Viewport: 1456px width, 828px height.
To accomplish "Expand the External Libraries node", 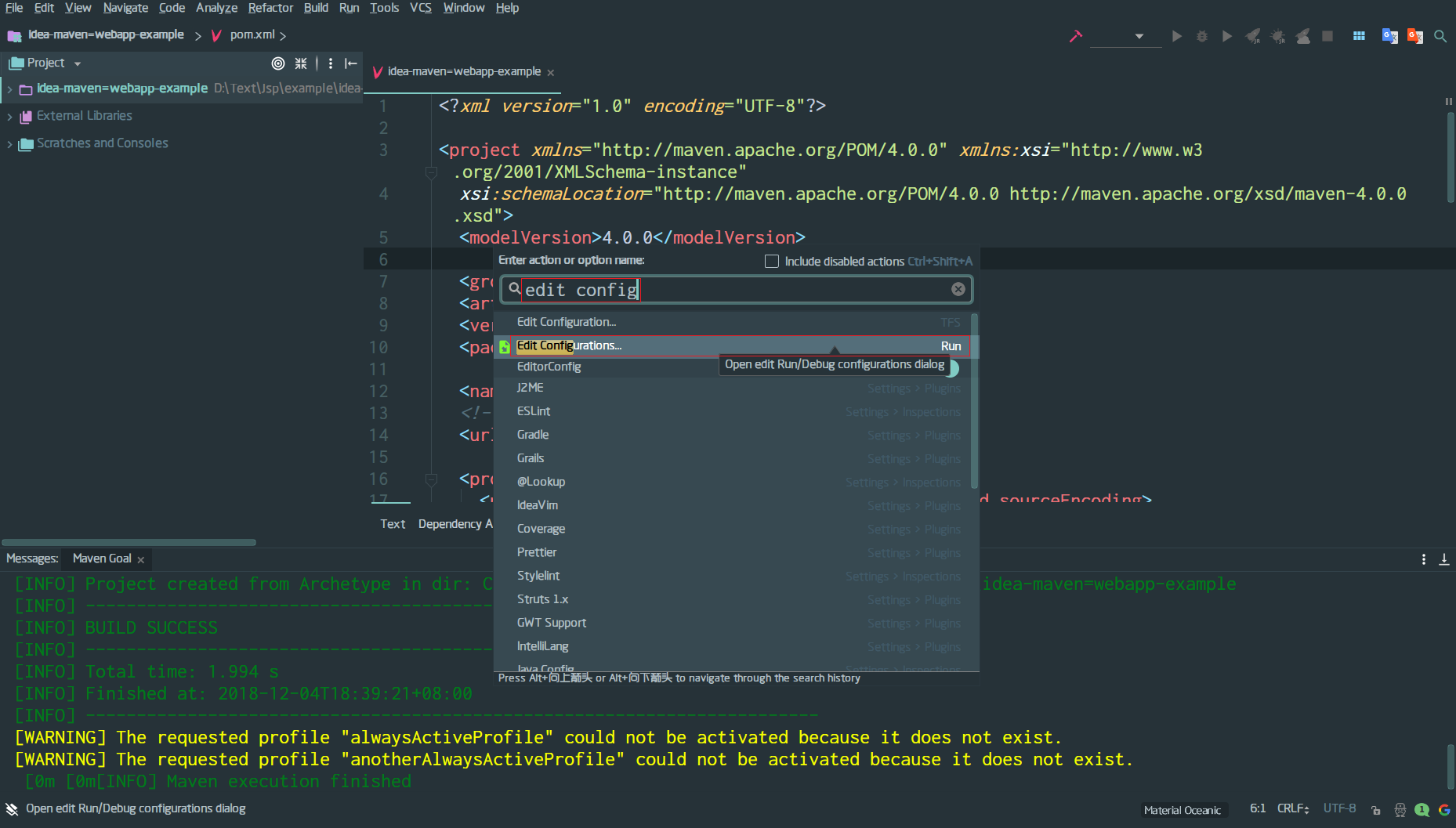I will pos(9,117).
